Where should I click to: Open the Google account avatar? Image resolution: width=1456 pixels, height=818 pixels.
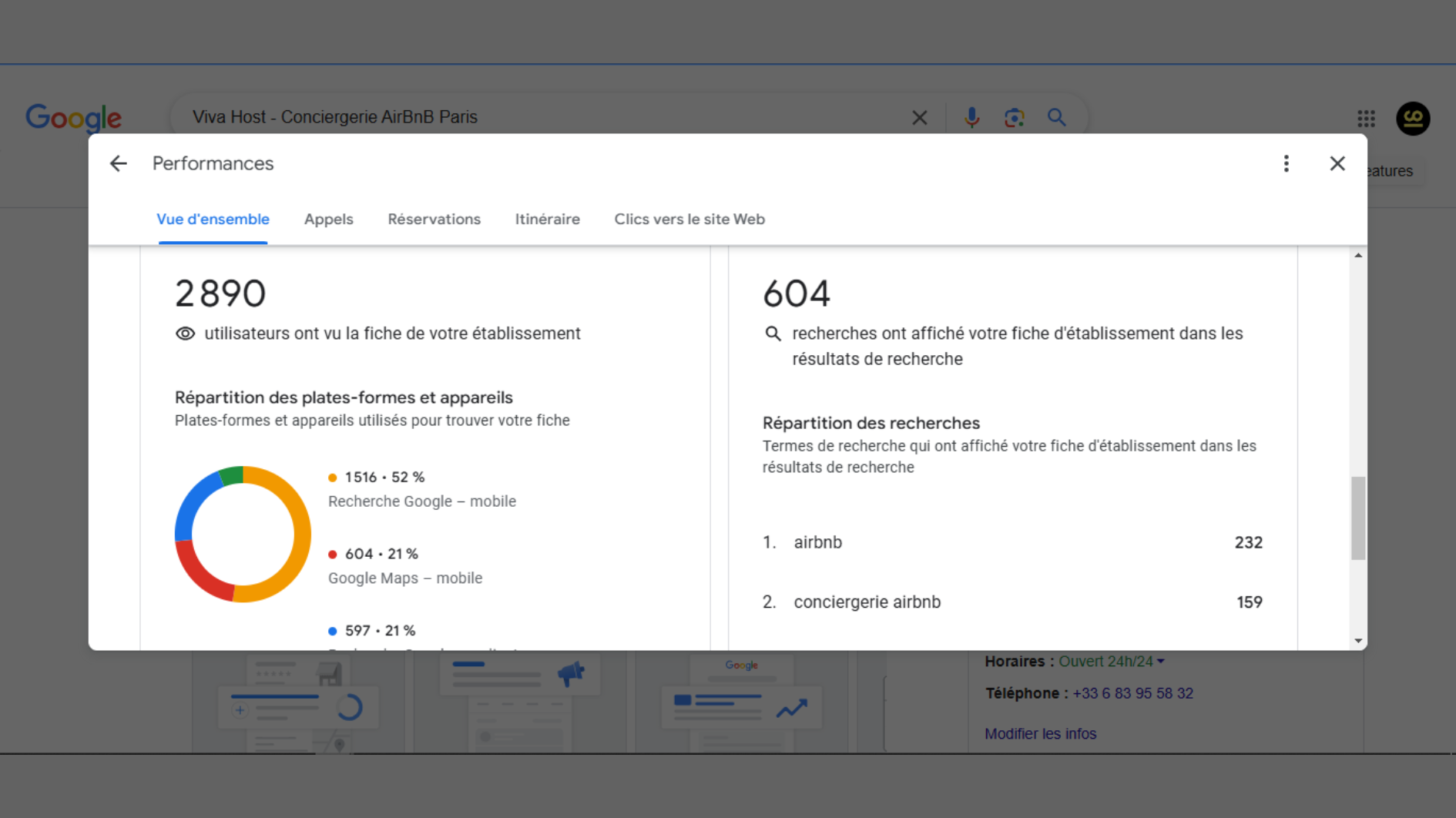click(1413, 119)
